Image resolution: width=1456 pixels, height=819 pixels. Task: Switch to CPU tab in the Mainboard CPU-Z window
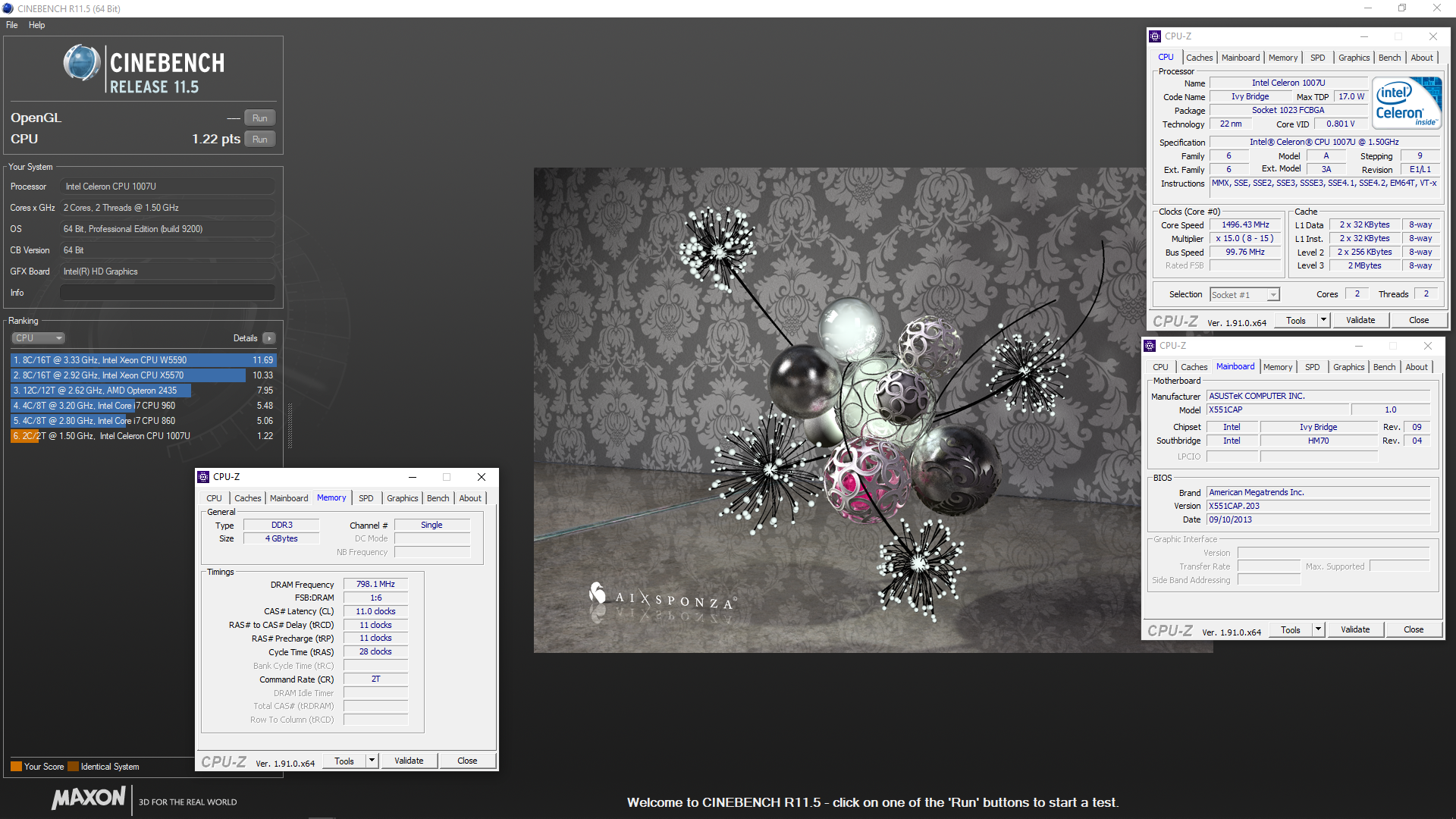click(1160, 367)
